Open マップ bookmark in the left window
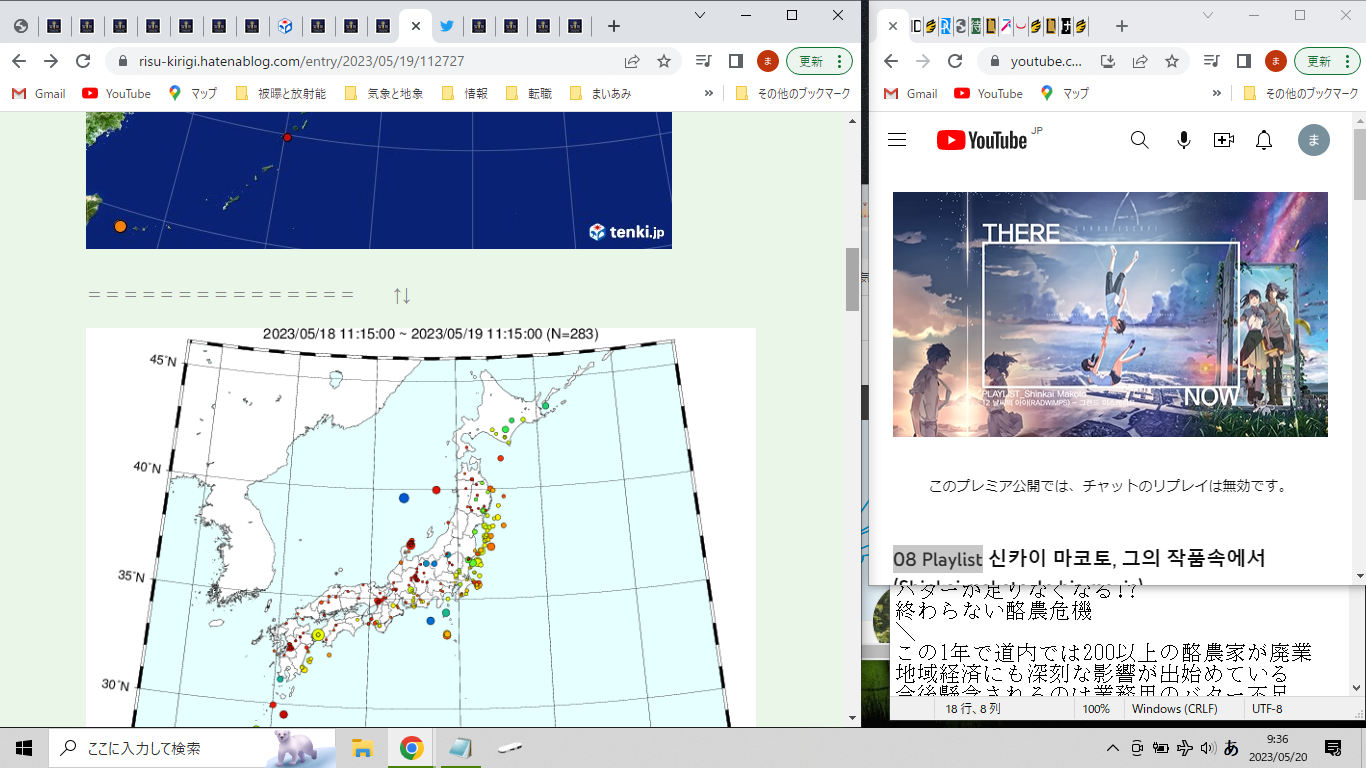Image resolution: width=1366 pixels, height=768 pixels. coord(193,93)
